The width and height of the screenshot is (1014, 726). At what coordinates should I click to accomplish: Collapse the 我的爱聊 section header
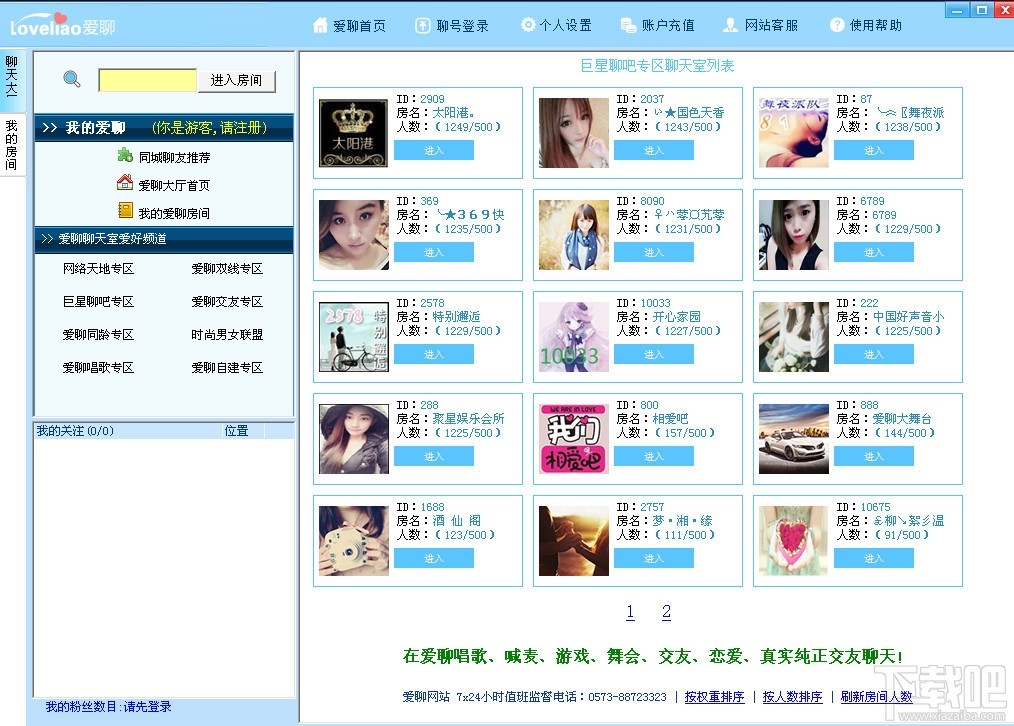164,127
